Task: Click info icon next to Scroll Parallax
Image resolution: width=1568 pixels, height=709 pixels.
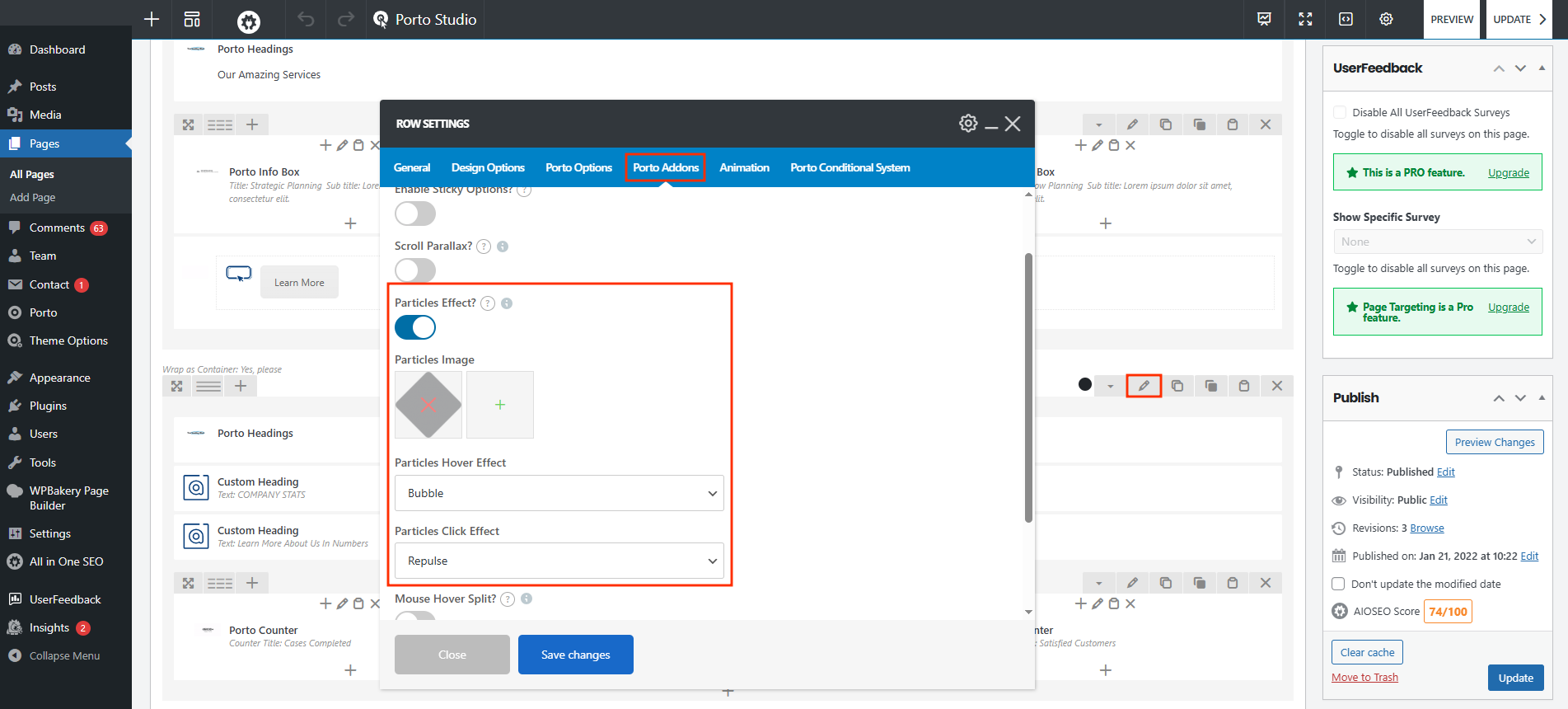Action: coord(503,247)
